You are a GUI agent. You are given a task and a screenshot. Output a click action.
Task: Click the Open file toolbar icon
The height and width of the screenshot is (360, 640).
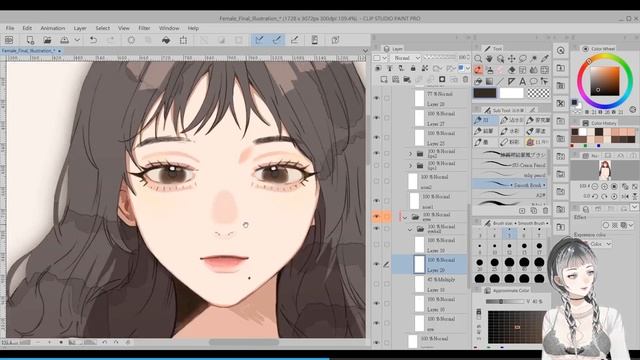coord(47,40)
